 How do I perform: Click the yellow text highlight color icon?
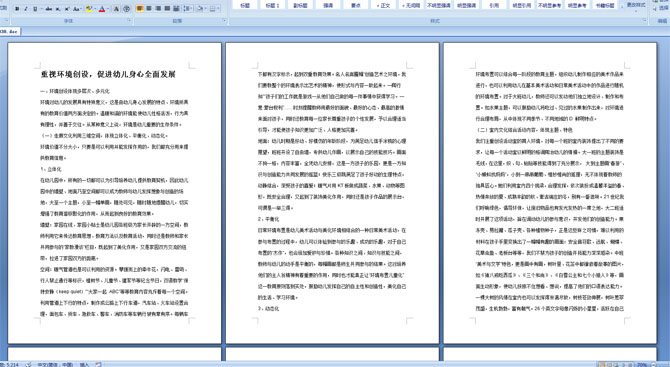pyautogui.click(x=89, y=9)
